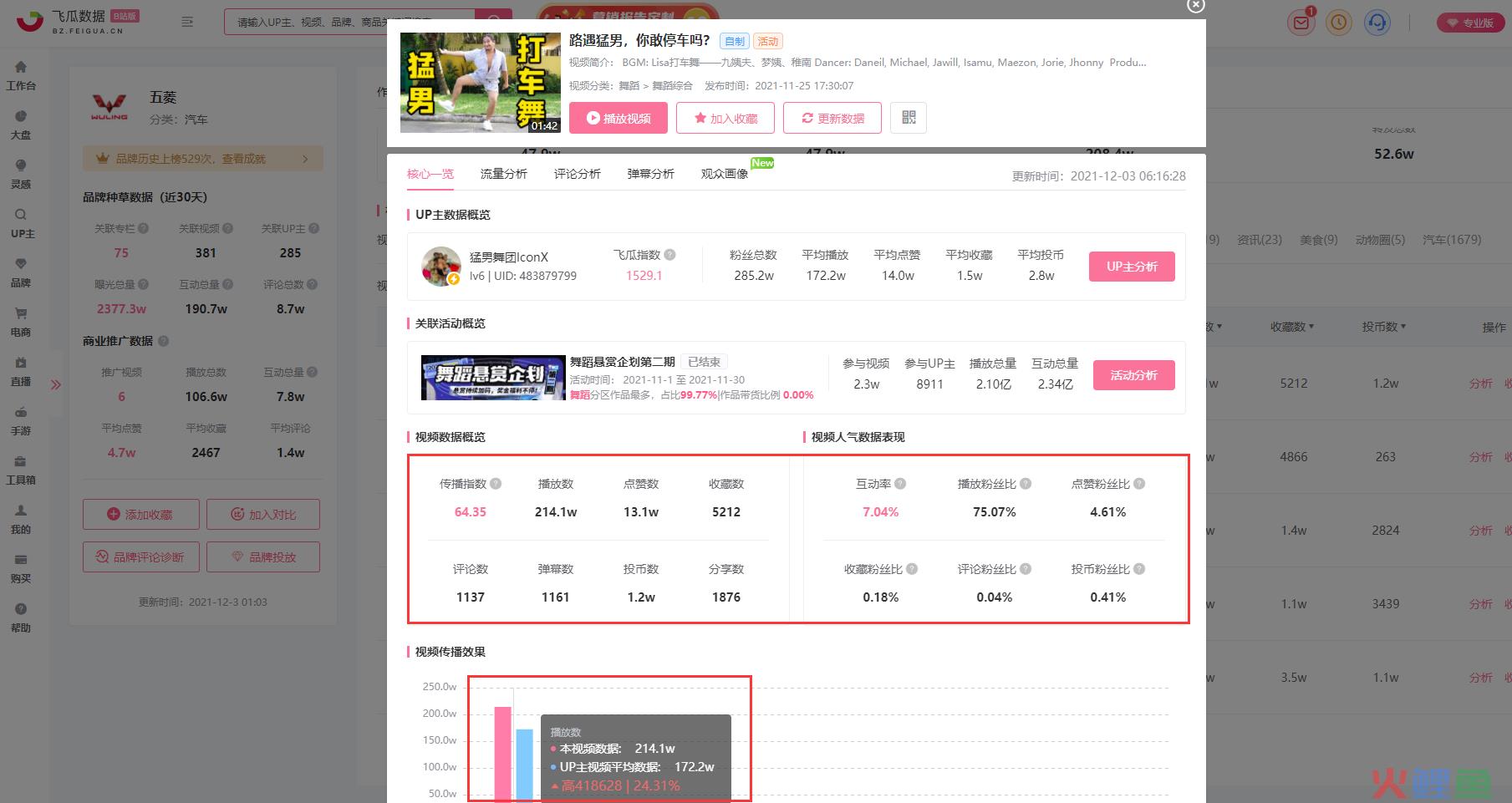Show help for 传播指数
Image resolution: width=1512 pixels, height=803 pixels.
click(x=496, y=484)
